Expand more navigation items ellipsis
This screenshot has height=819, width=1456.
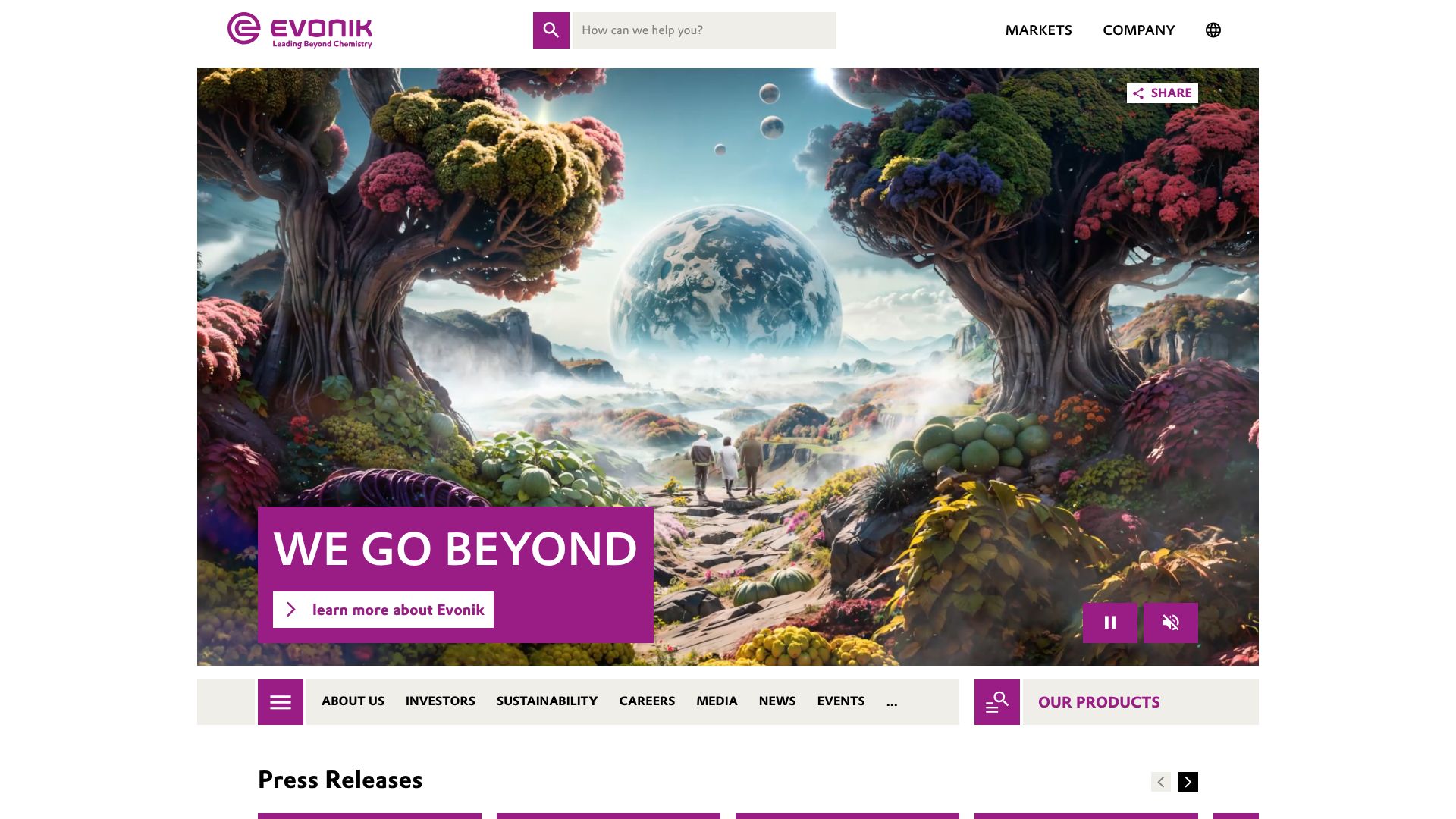(892, 702)
